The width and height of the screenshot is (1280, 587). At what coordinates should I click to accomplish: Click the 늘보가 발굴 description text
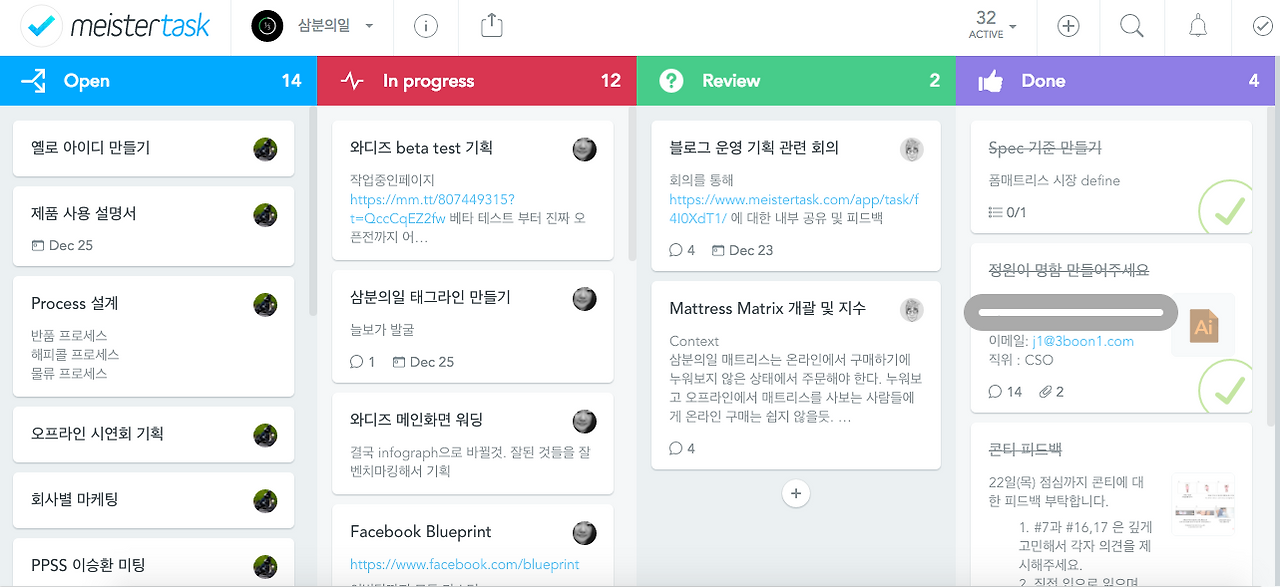382,329
